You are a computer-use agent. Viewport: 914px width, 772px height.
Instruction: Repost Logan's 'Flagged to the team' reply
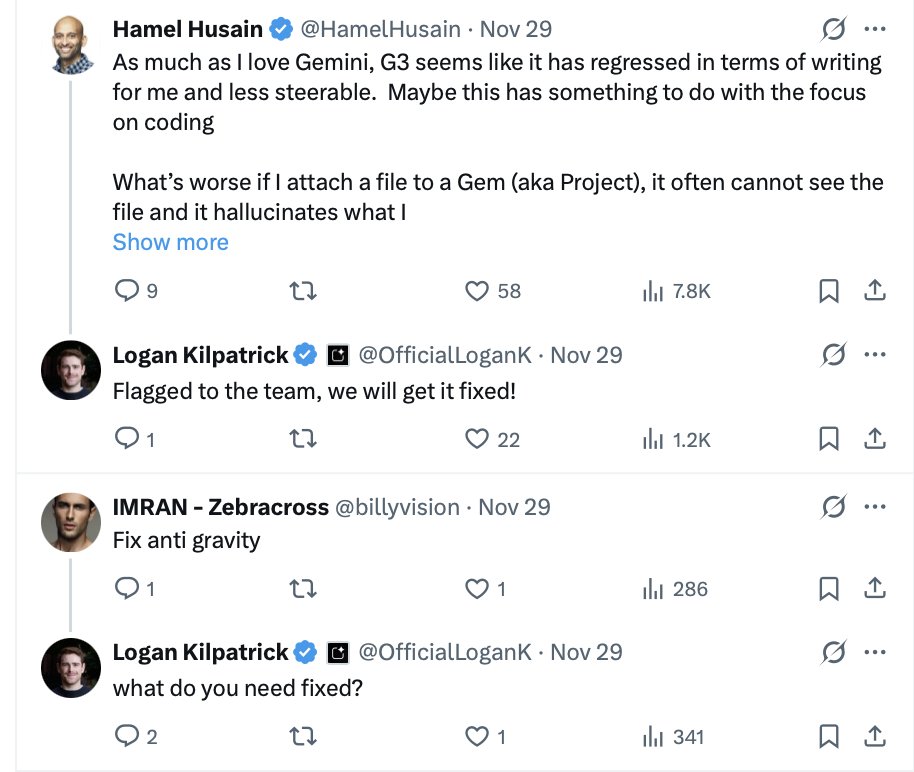point(302,439)
